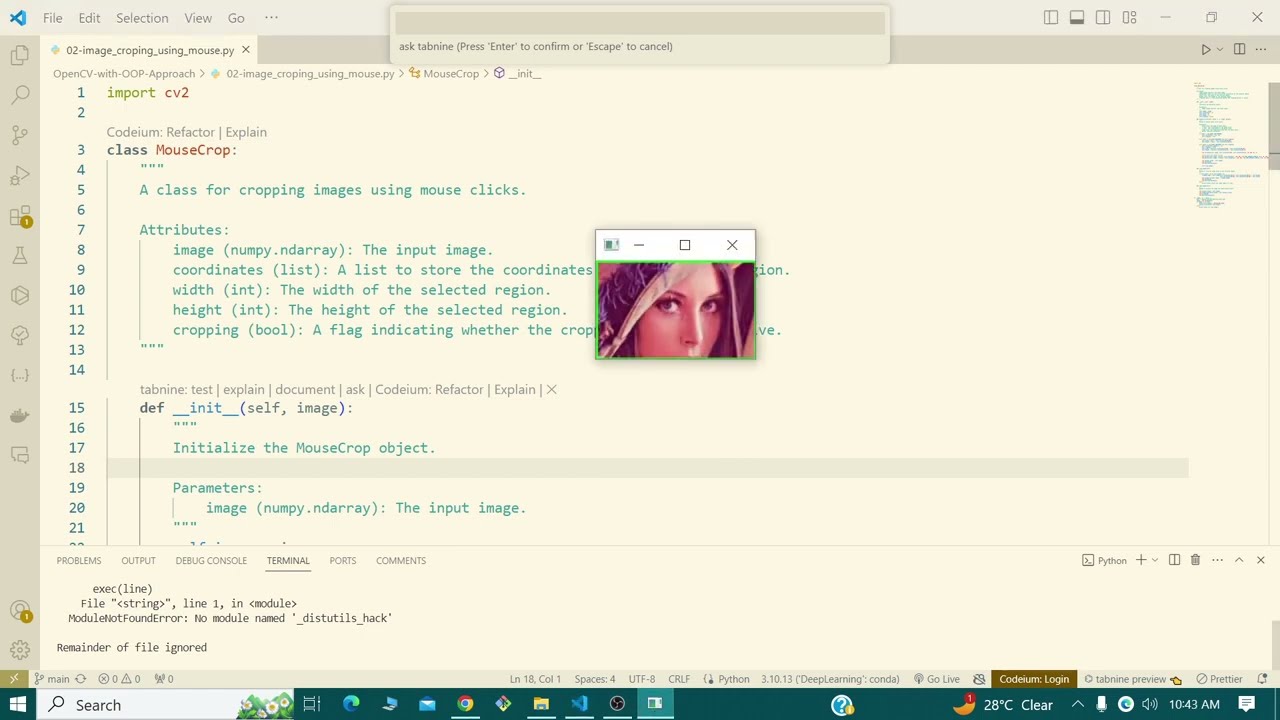Open Microsoft Edge from taskbar

point(351,704)
